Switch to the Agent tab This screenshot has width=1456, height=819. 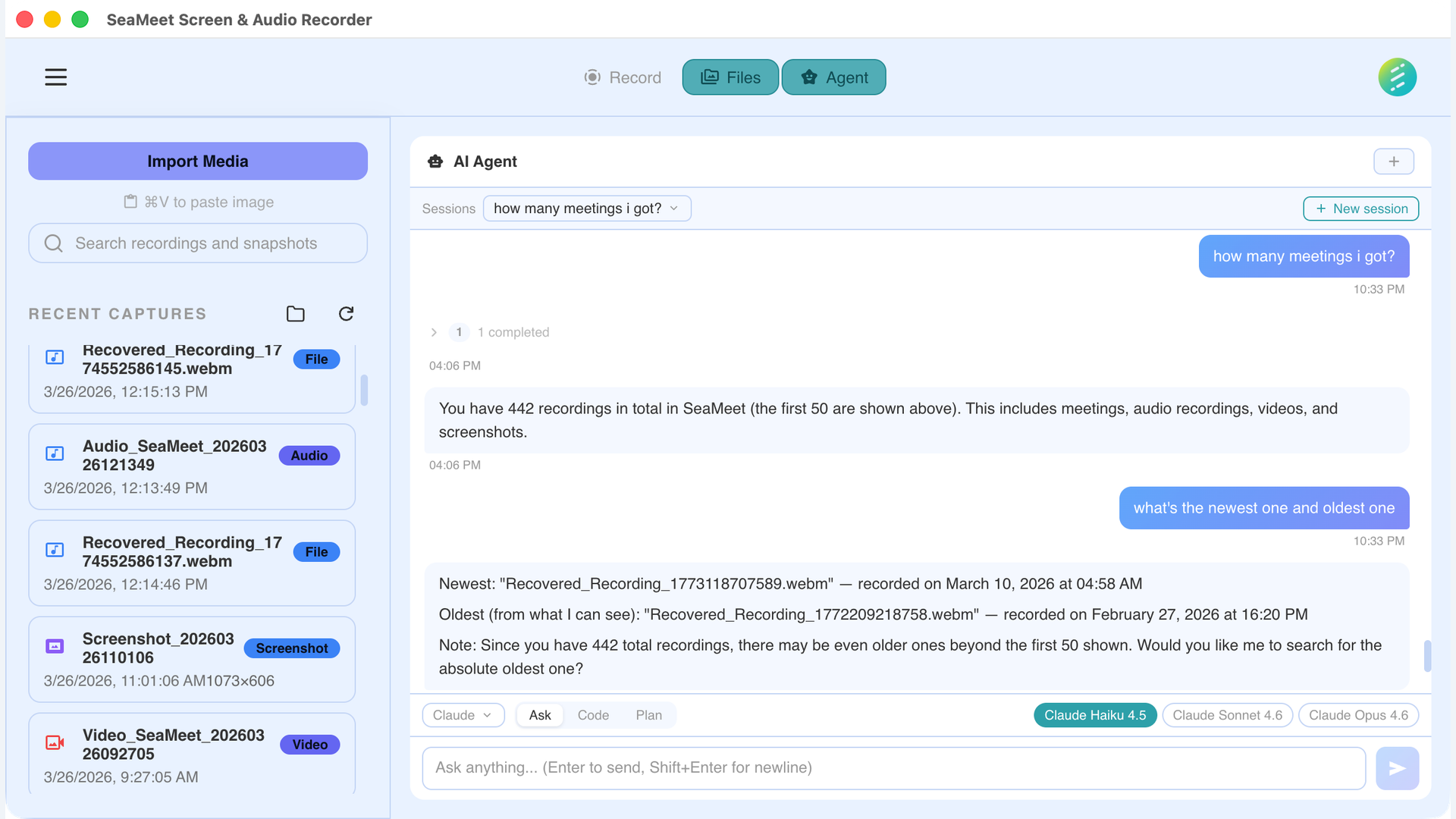tap(833, 77)
